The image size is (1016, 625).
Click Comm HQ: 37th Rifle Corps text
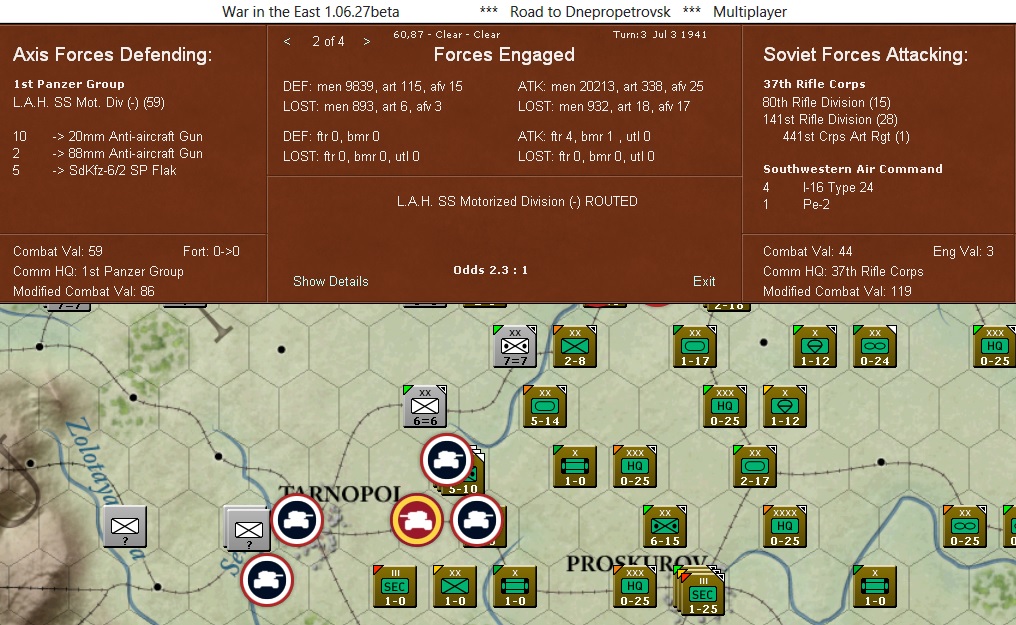(x=843, y=271)
